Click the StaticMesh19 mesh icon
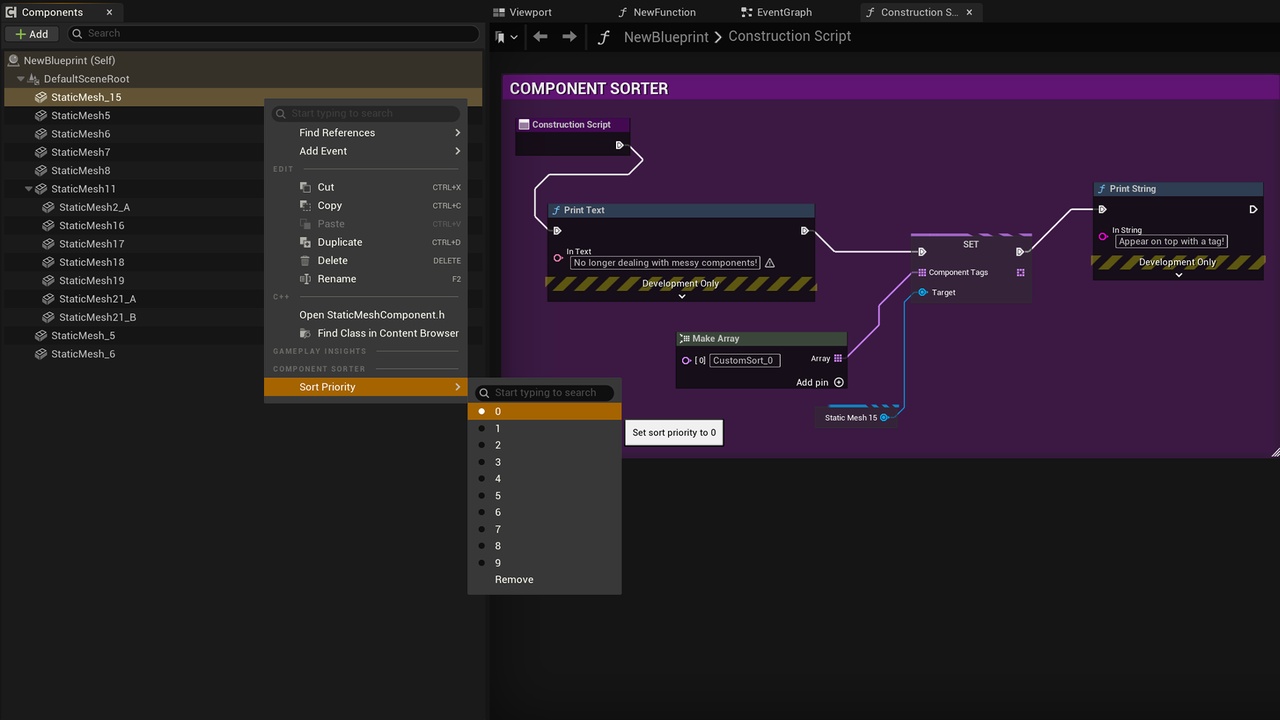The width and height of the screenshot is (1280, 720). (x=49, y=281)
